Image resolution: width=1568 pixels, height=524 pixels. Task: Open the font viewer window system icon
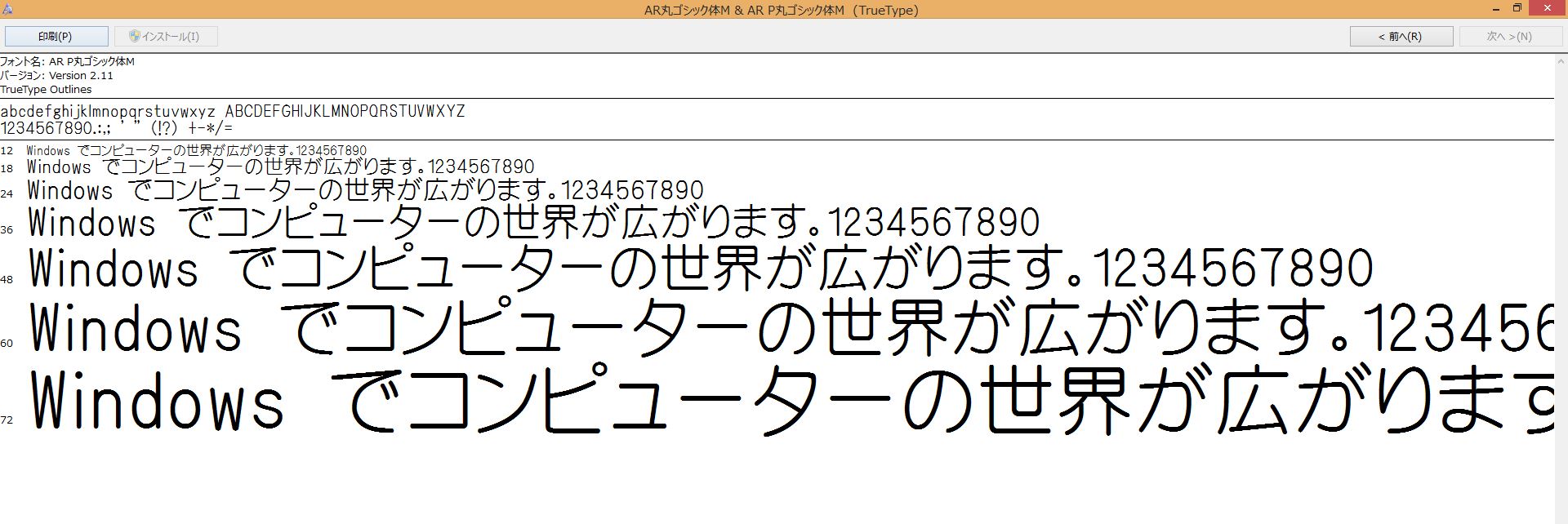[7, 10]
